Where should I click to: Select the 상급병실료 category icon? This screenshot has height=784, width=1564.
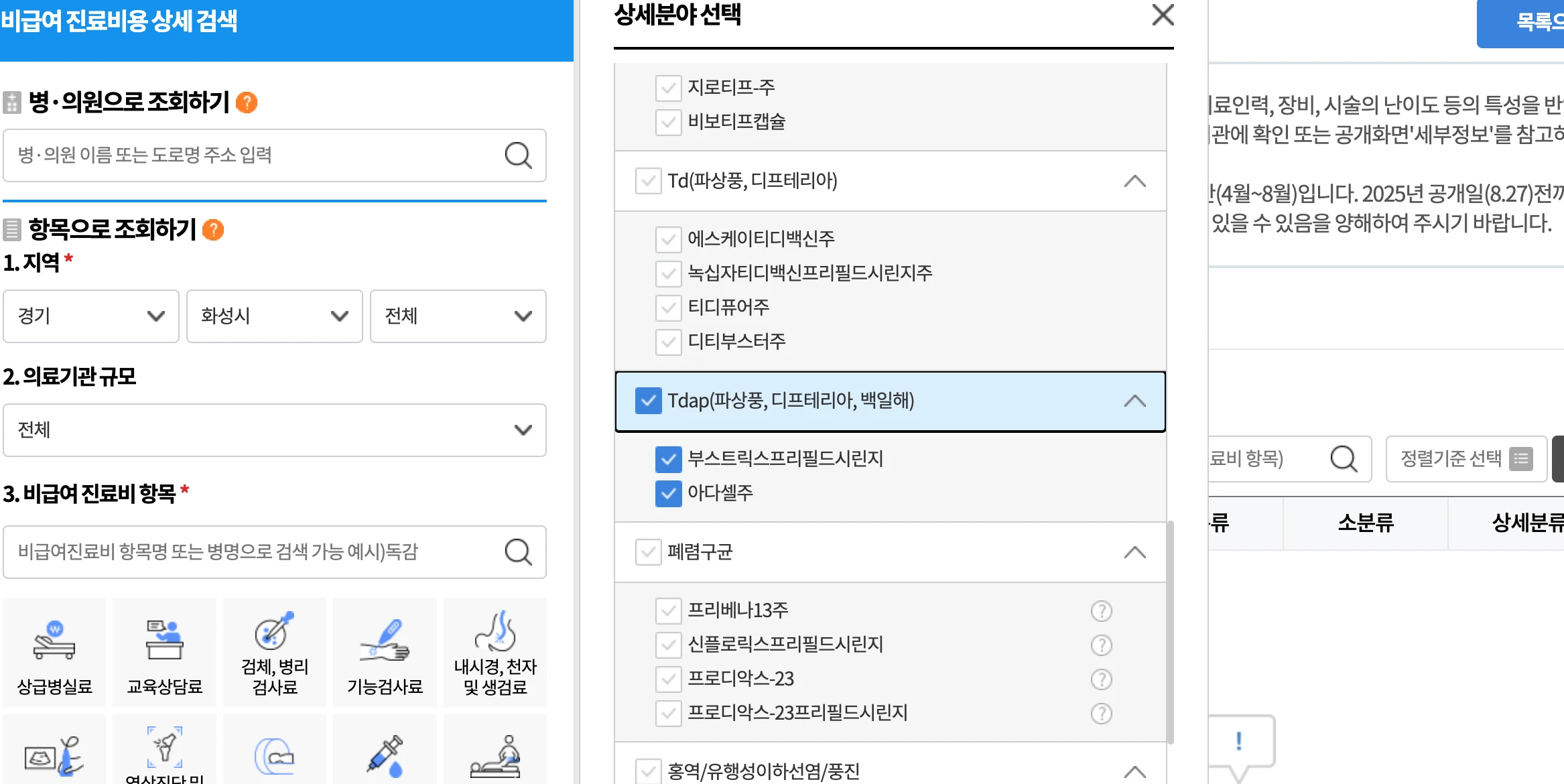click(x=54, y=652)
